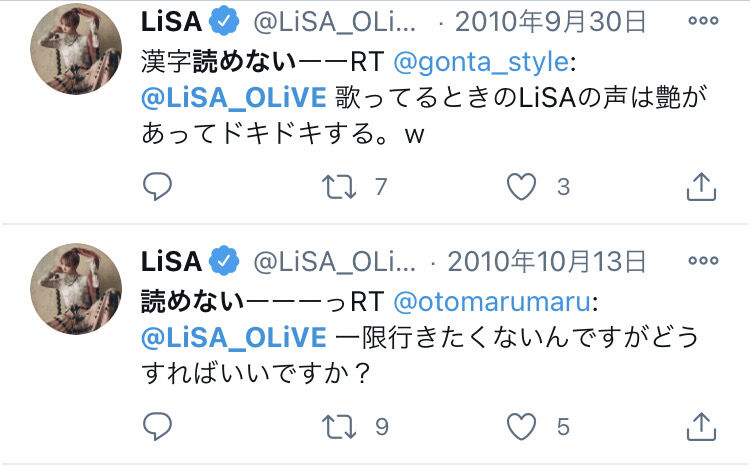Retweet the tweet with 9 retweets

point(340,427)
